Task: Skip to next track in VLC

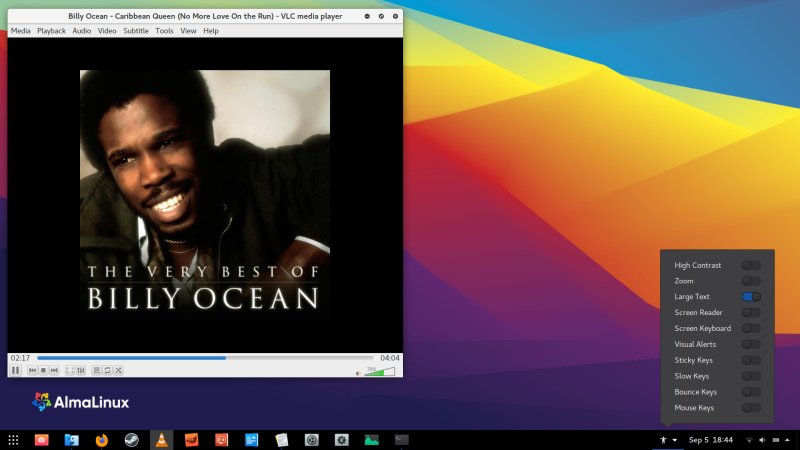Action: [x=54, y=370]
